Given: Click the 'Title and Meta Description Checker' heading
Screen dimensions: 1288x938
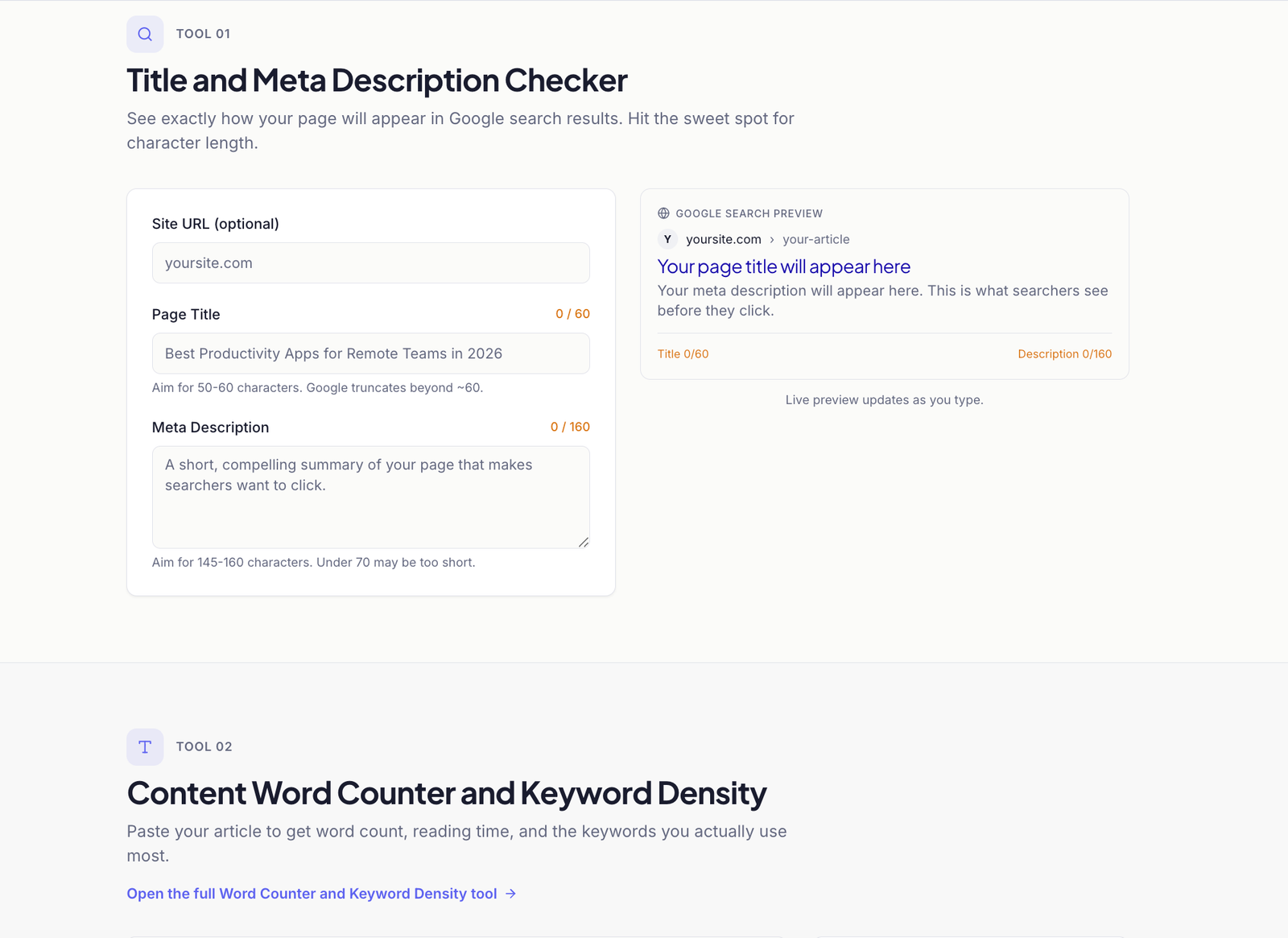Looking at the screenshot, I should pos(377,81).
